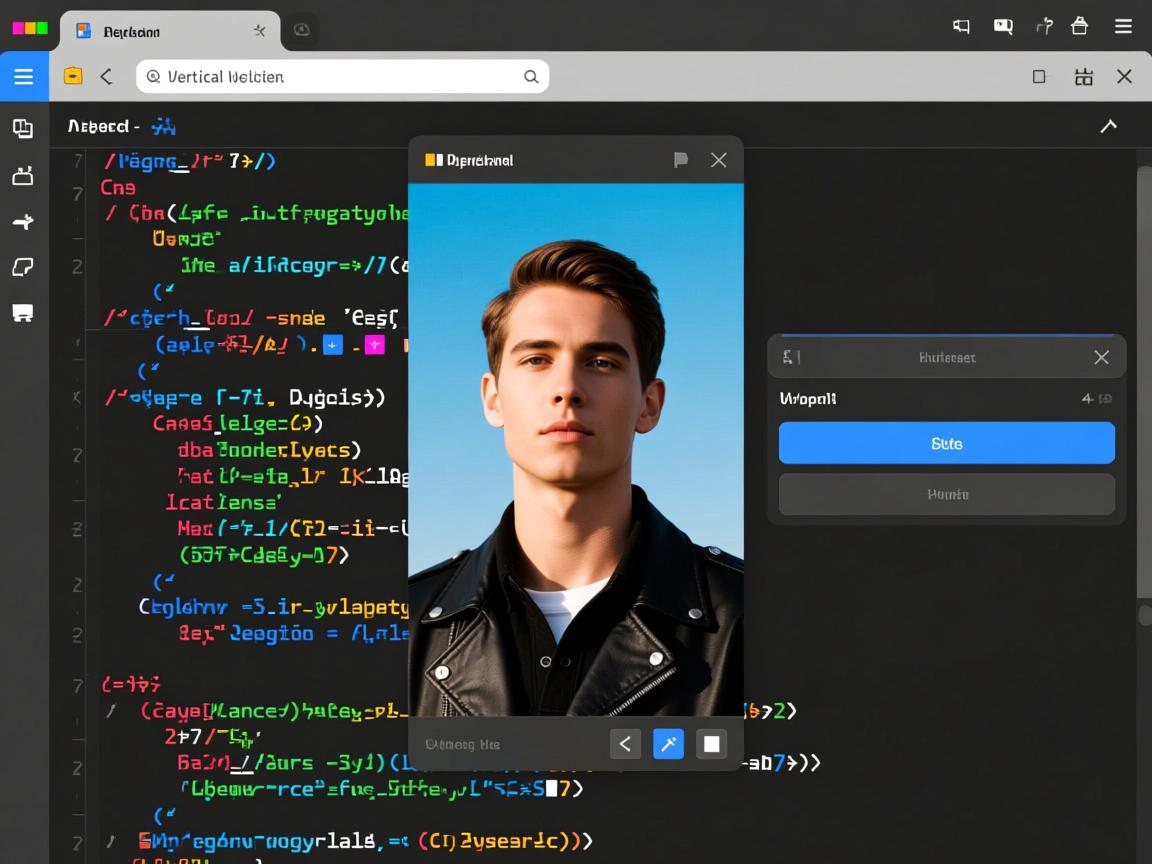Collapse the panel using the top-right chevron
The width and height of the screenshot is (1152, 864).
click(x=1108, y=126)
